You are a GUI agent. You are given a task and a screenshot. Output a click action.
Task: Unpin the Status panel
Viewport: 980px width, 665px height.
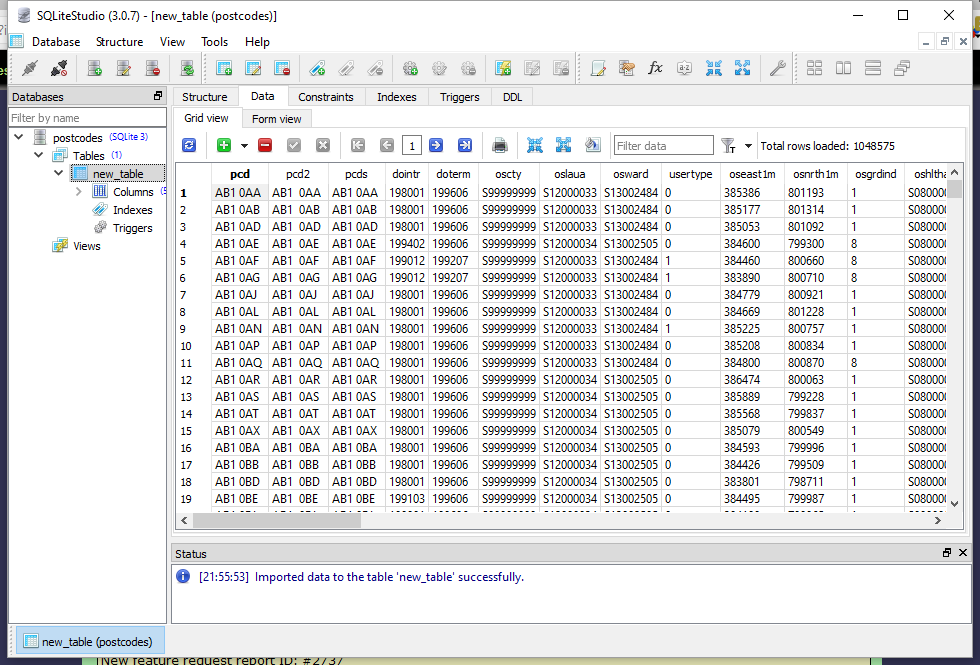(946, 552)
